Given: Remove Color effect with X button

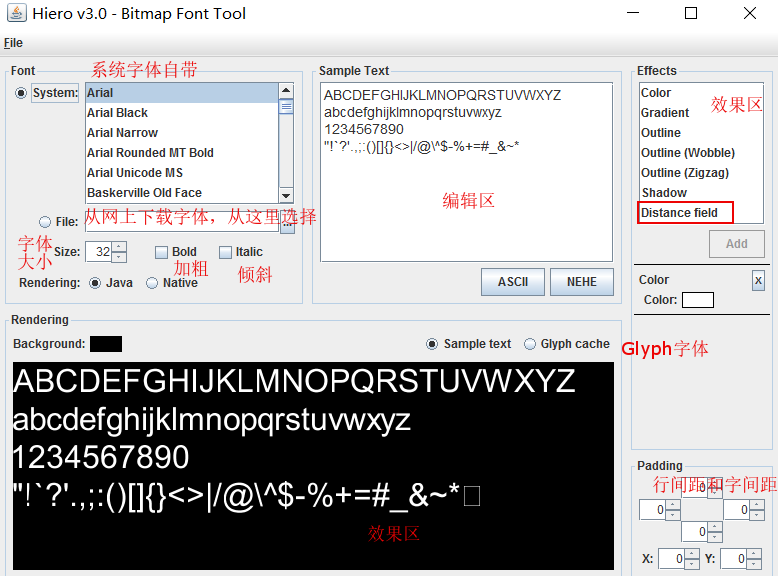Looking at the screenshot, I should [758, 281].
